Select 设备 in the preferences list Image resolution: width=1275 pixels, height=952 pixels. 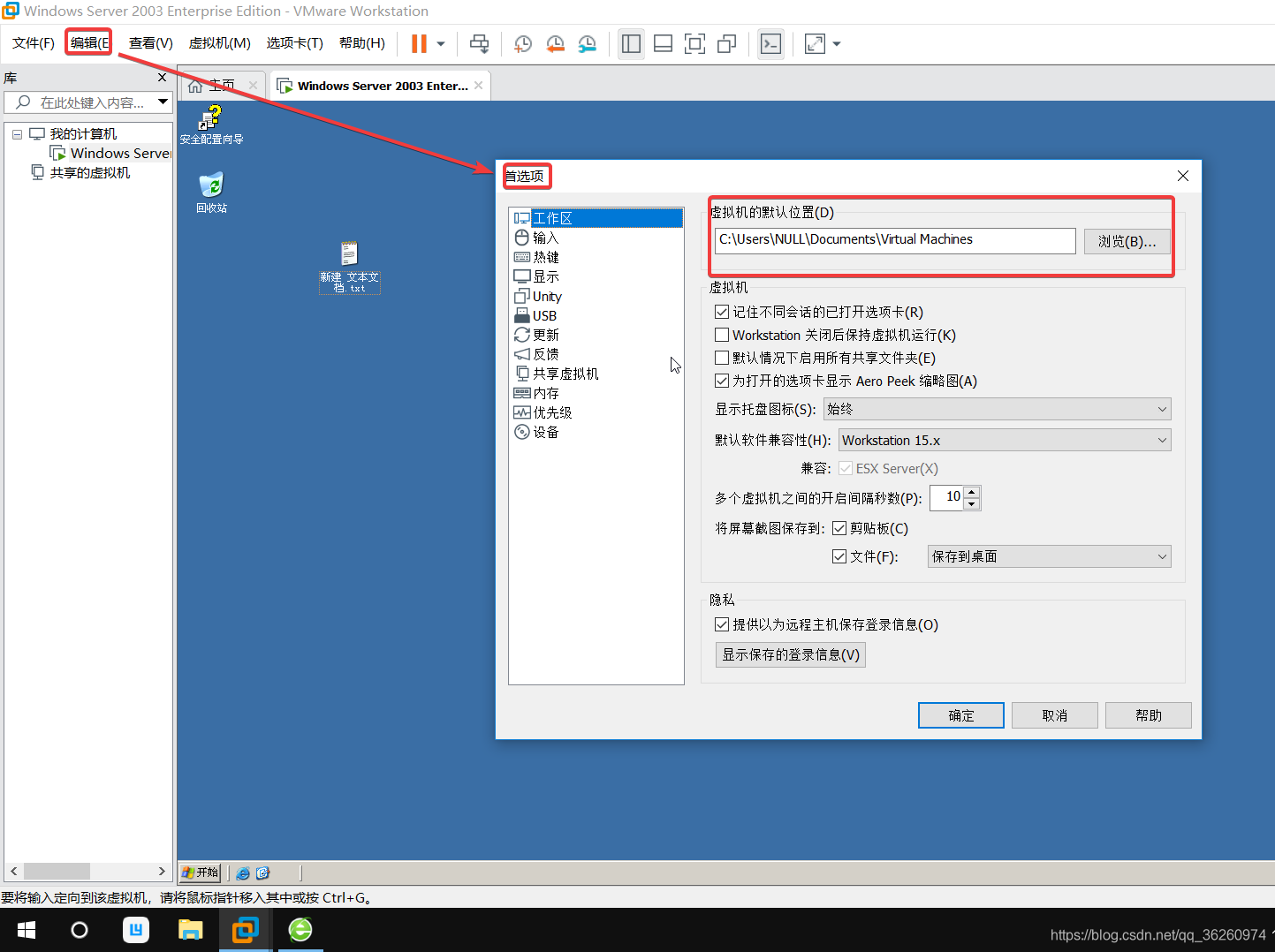(596, 432)
